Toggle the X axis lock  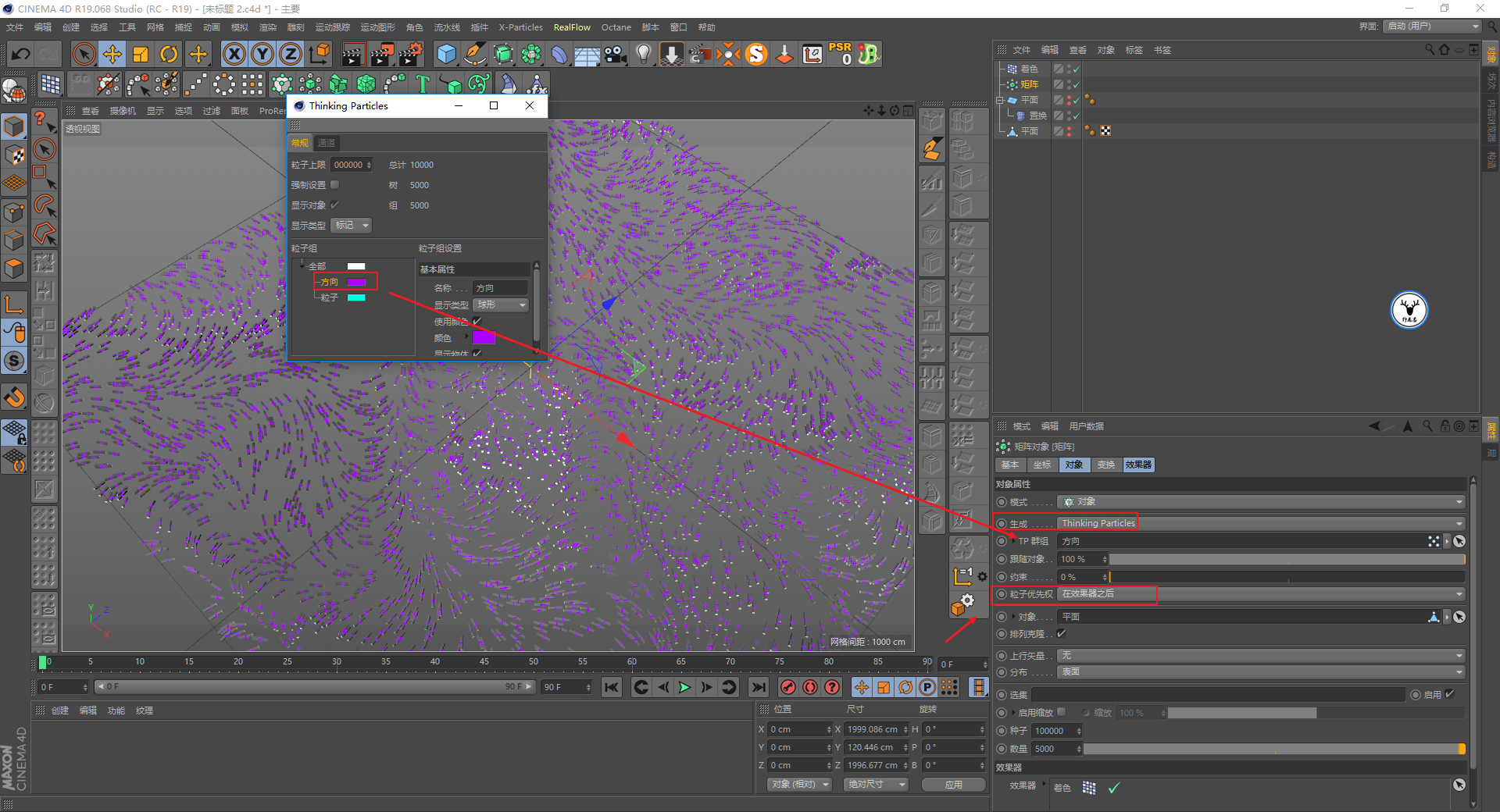pyautogui.click(x=234, y=54)
